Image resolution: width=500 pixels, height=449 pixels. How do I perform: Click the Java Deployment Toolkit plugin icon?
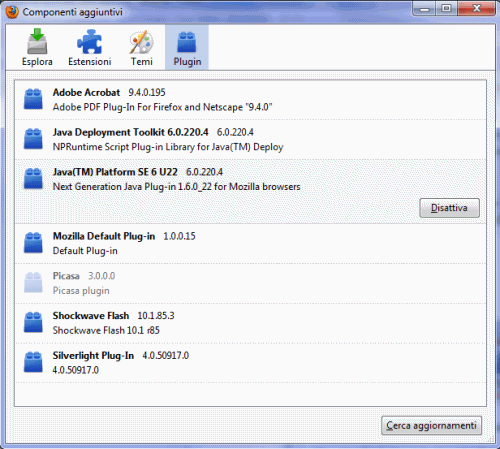point(33,139)
